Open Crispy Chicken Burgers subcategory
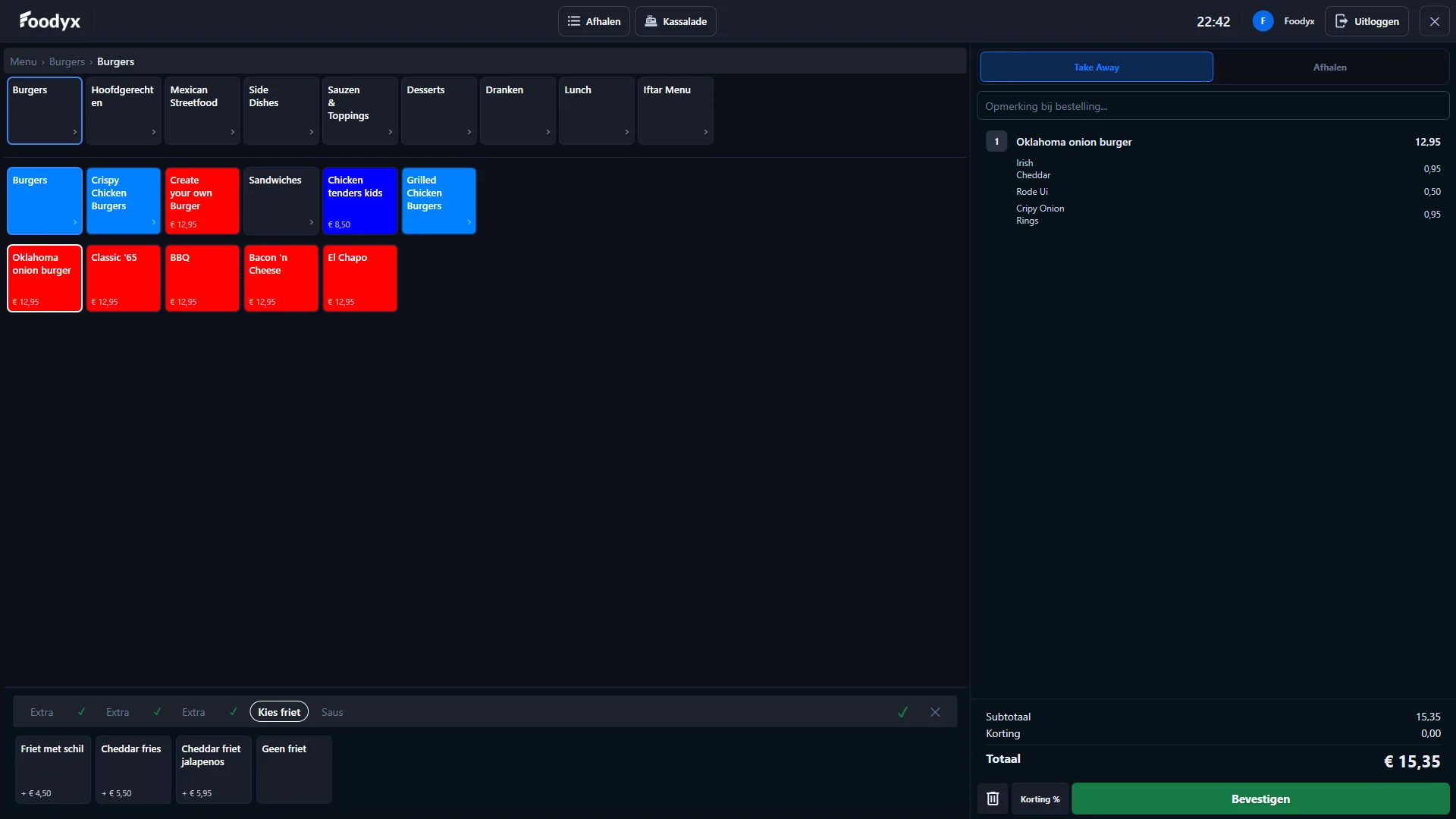1456x819 pixels. point(124,201)
